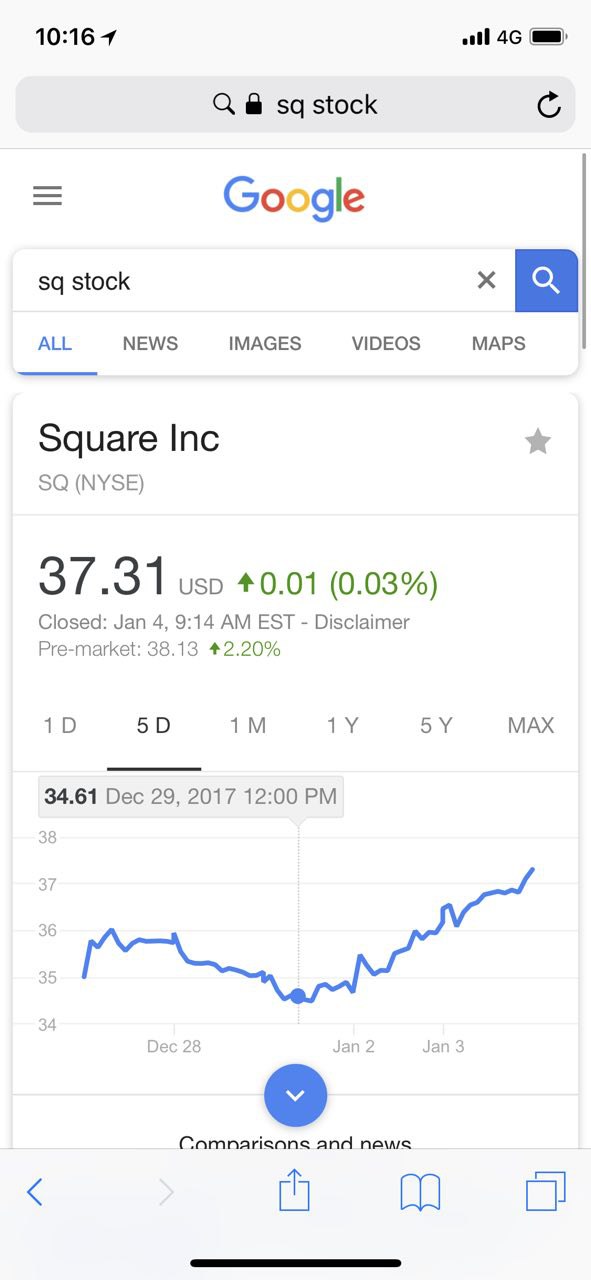This screenshot has height=1280, width=591.
Task: Open Safari bookmarks
Action: 420,1192
